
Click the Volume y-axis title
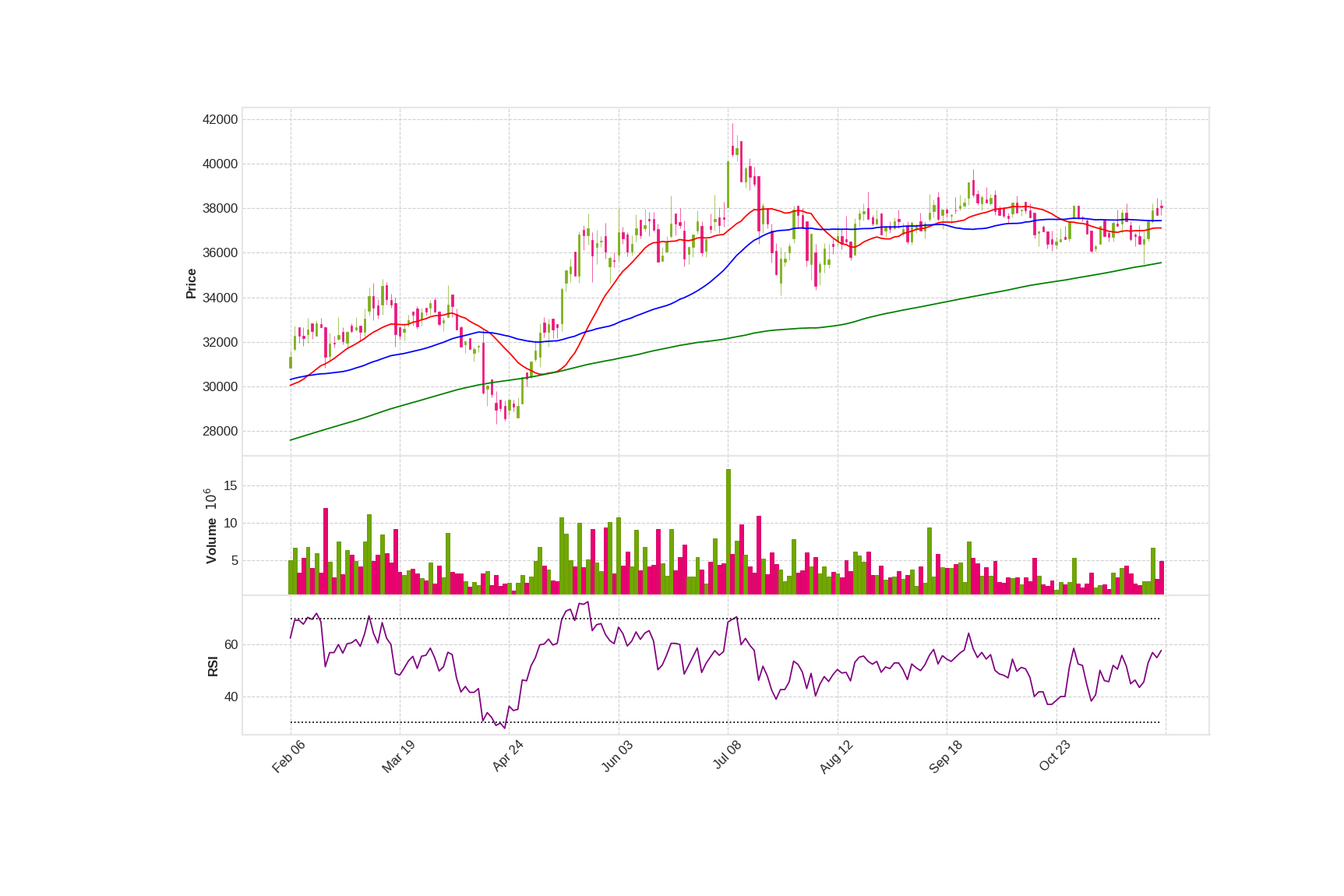(x=211, y=541)
